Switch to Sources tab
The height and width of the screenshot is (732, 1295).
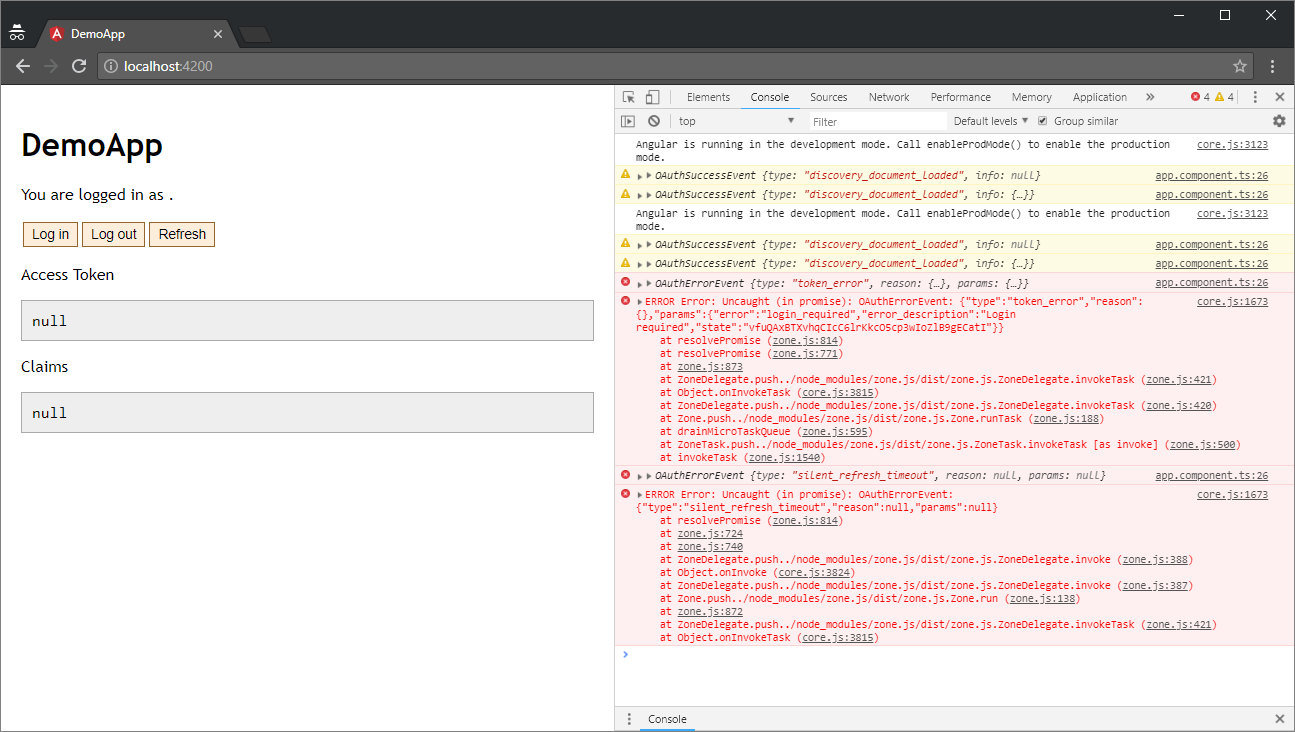pos(828,97)
